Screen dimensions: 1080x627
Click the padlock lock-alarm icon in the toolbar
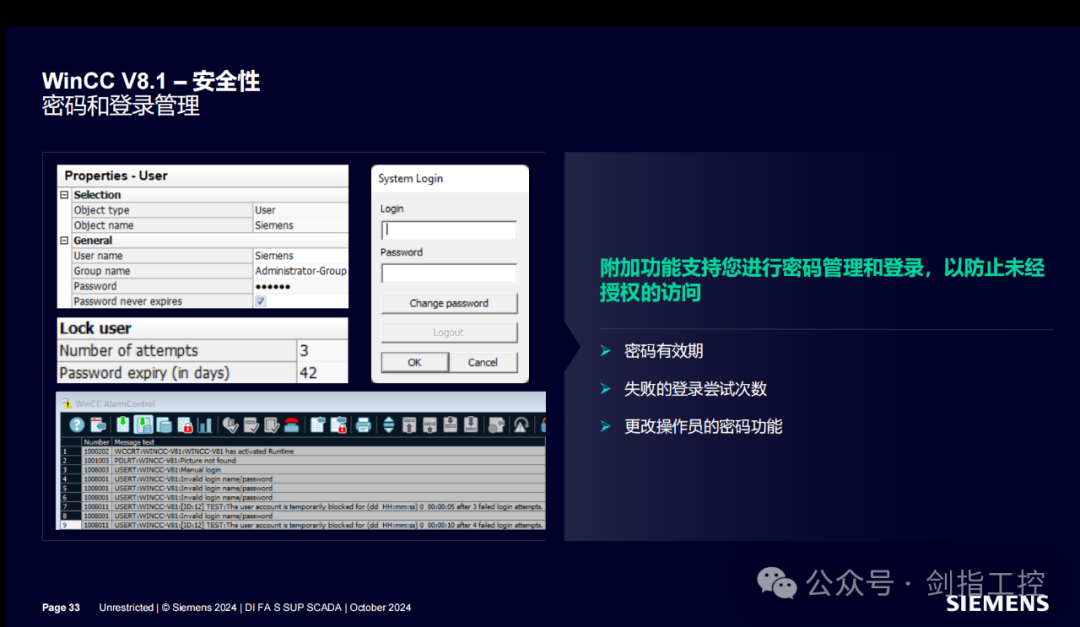click(x=185, y=423)
